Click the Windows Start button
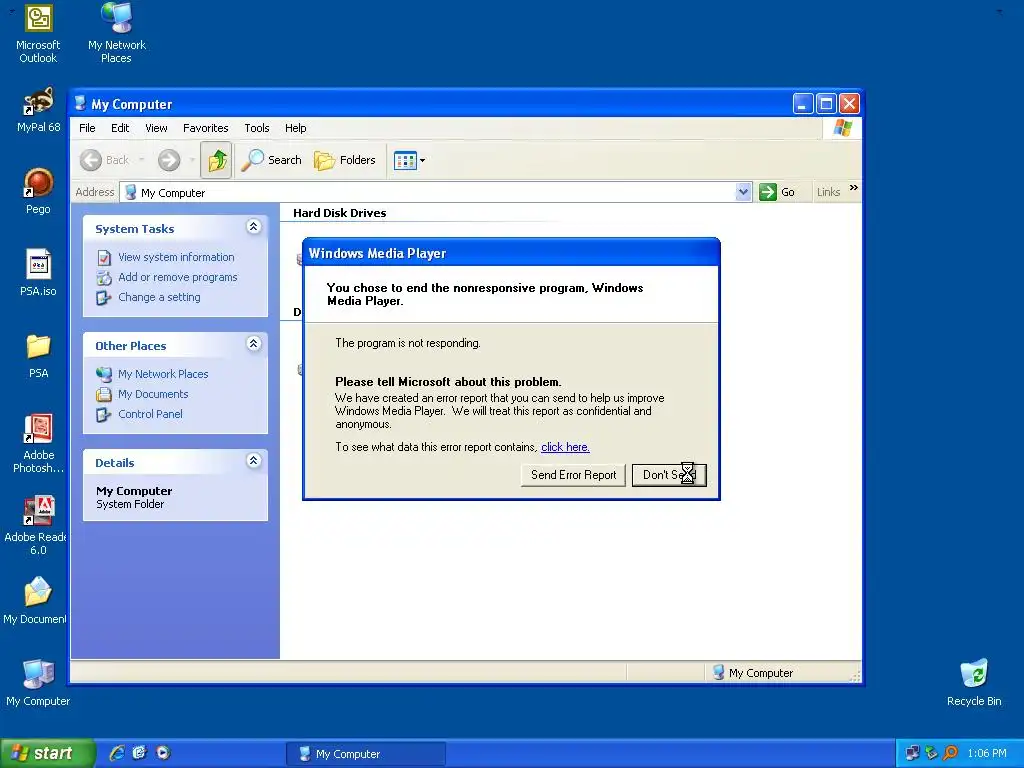The height and width of the screenshot is (768, 1024). coord(47,753)
